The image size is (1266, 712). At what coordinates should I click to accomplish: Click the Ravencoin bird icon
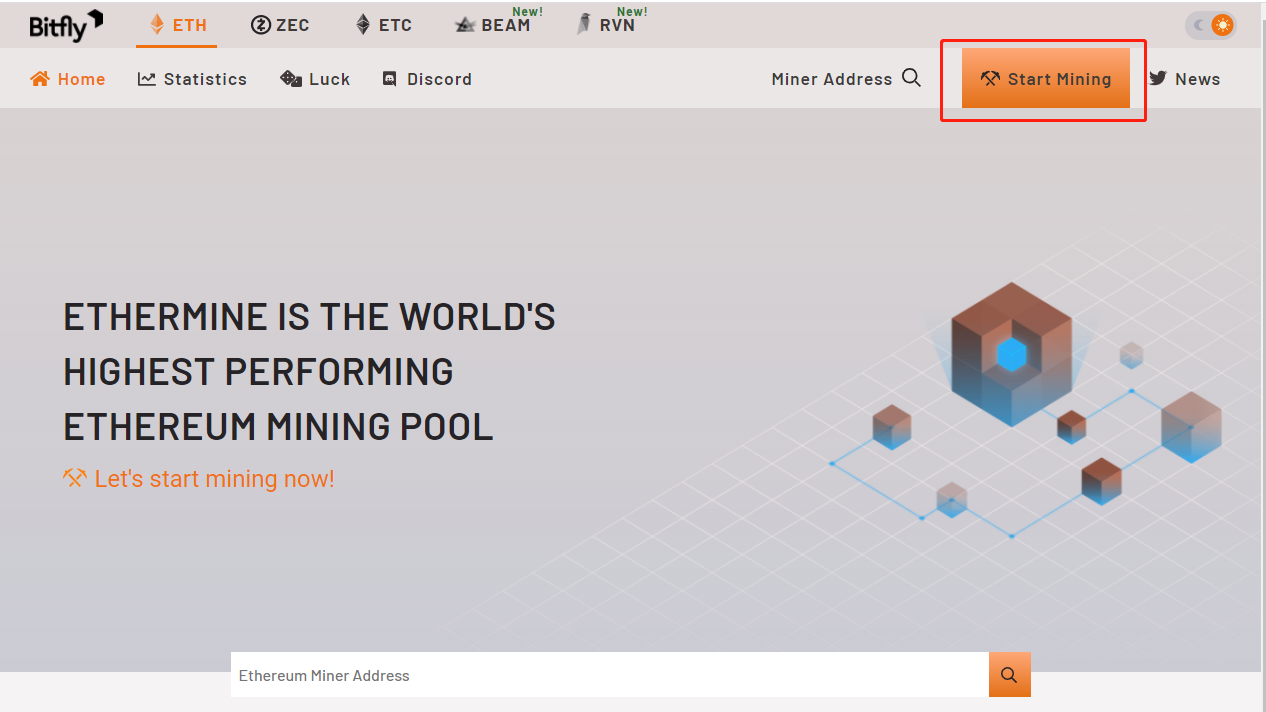(x=584, y=25)
